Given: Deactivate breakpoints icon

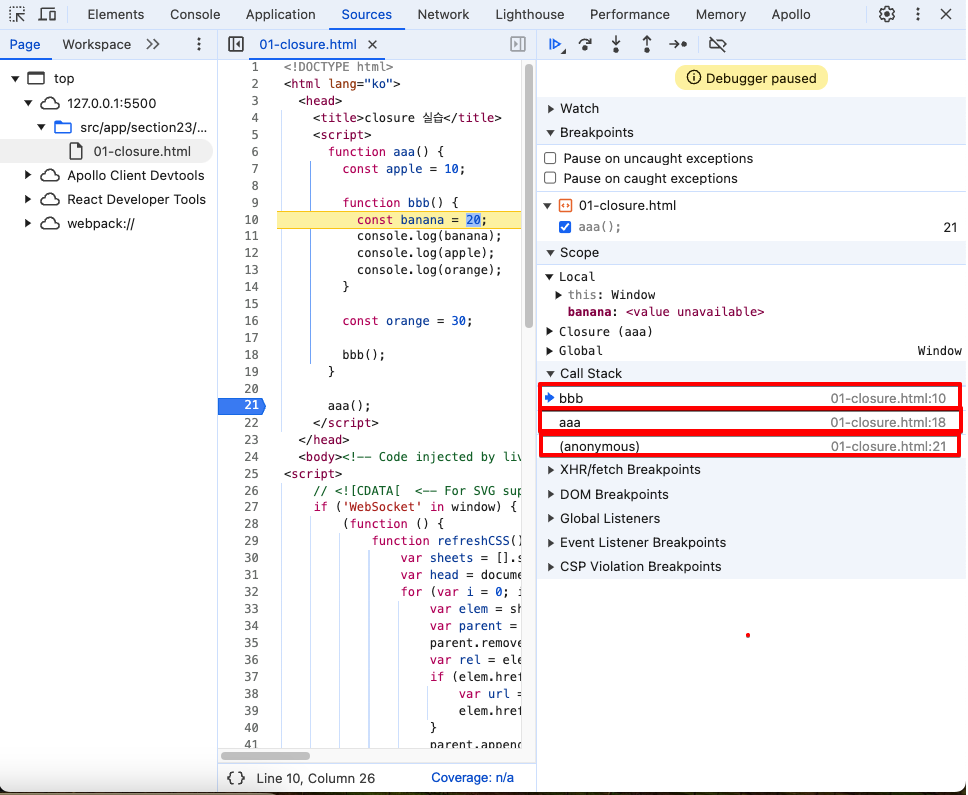Looking at the screenshot, I should pyautogui.click(x=717, y=44).
